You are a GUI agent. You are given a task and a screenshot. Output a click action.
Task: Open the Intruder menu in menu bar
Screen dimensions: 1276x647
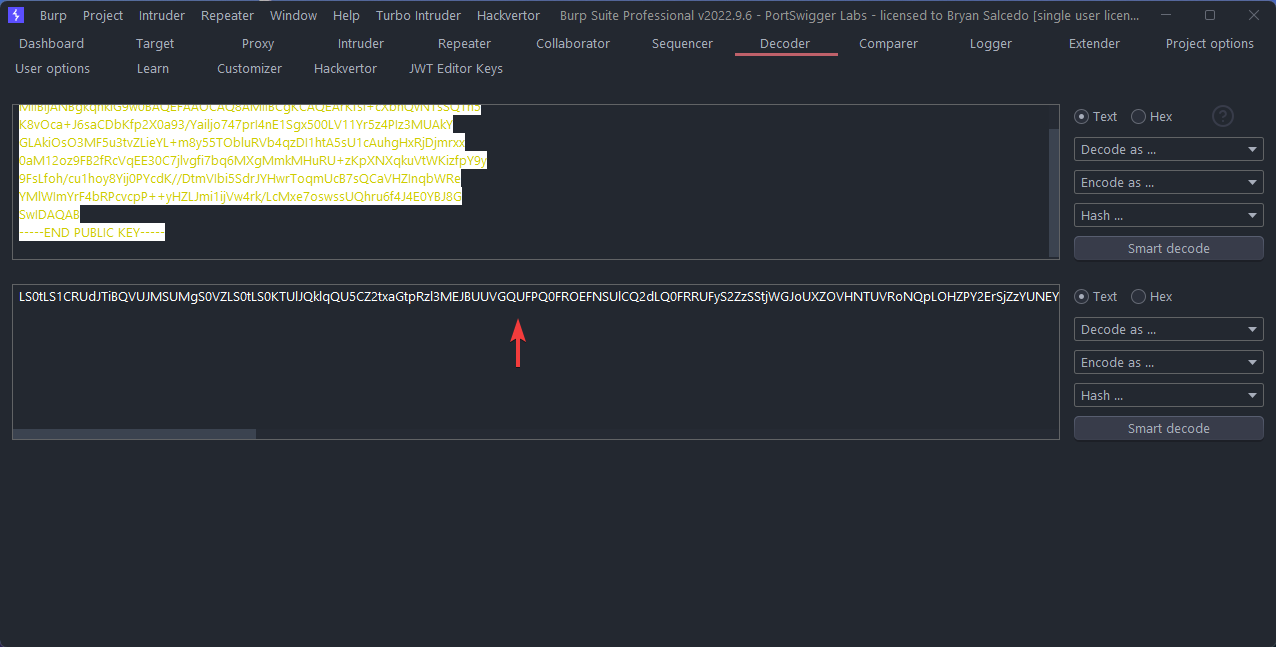click(161, 15)
